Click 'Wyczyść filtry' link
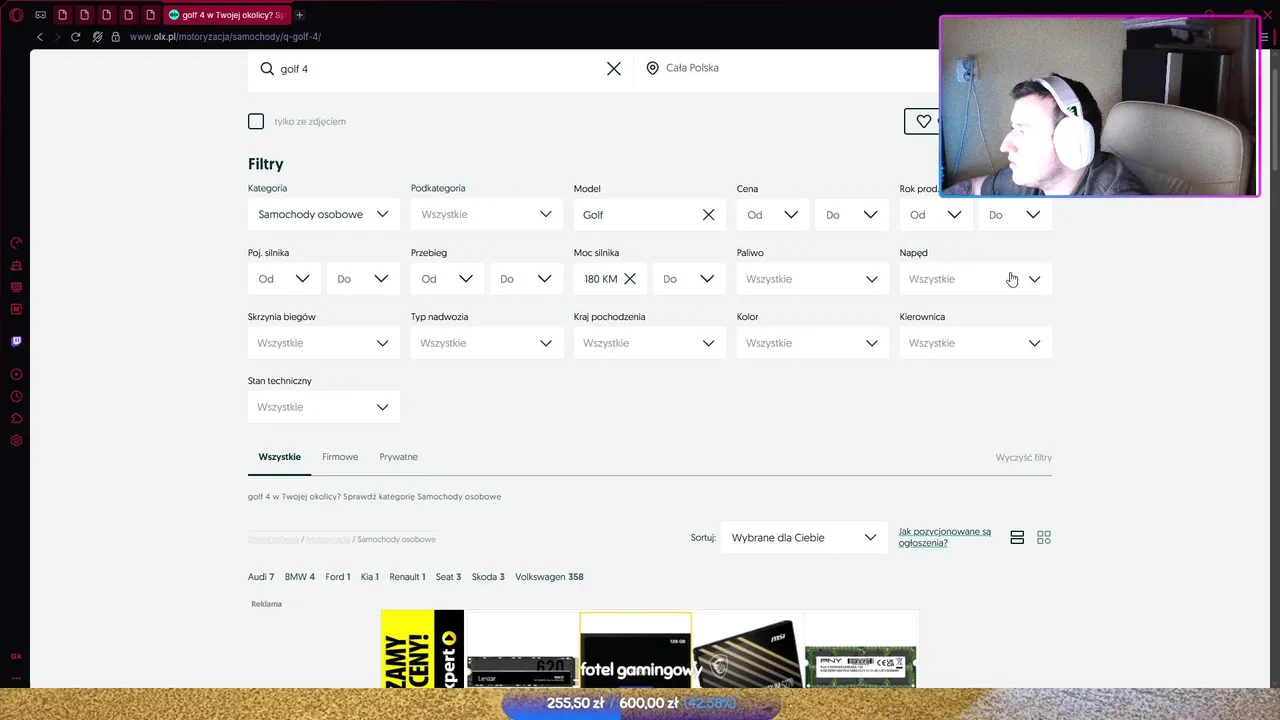 1024,458
